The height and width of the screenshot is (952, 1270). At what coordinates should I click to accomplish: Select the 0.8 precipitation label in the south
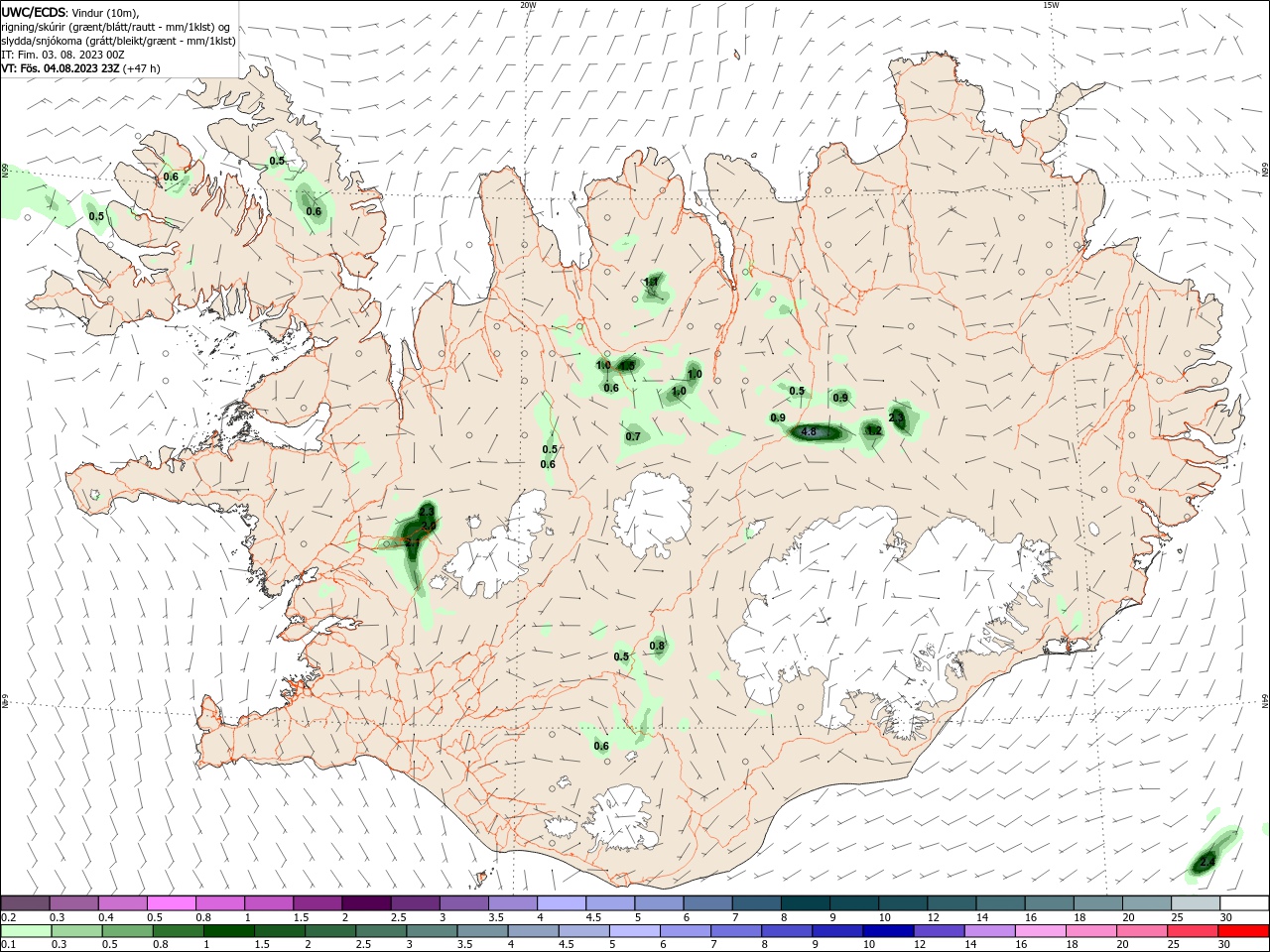coord(657,646)
